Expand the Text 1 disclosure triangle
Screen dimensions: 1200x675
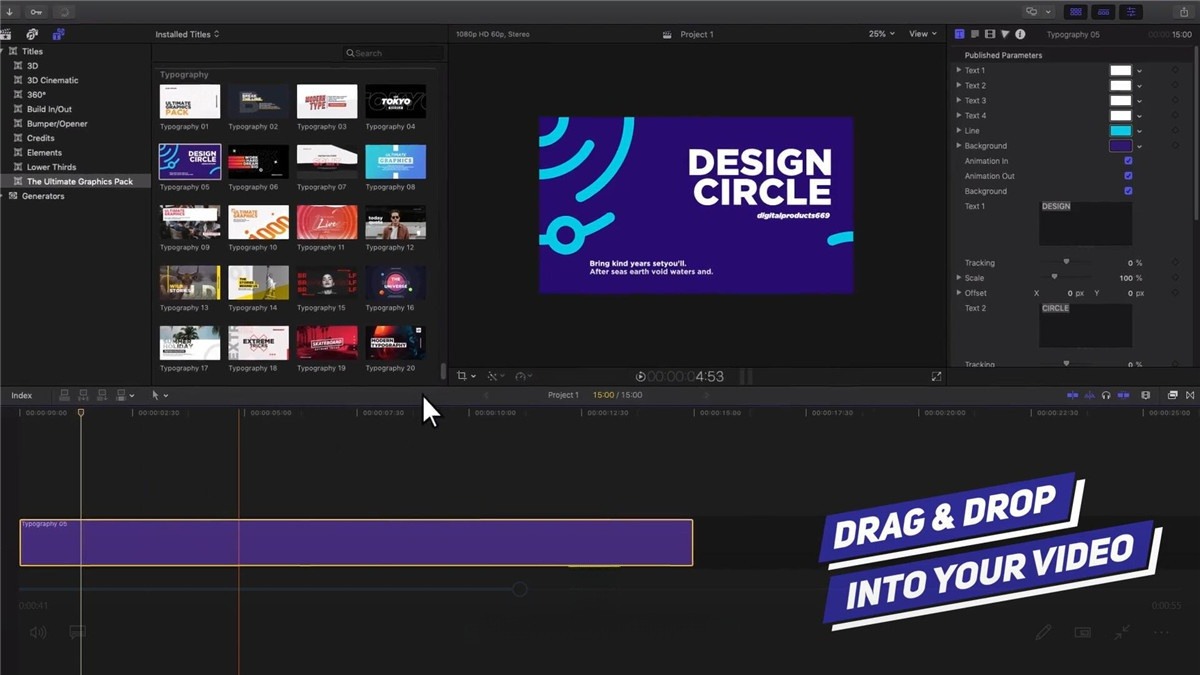pos(959,70)
